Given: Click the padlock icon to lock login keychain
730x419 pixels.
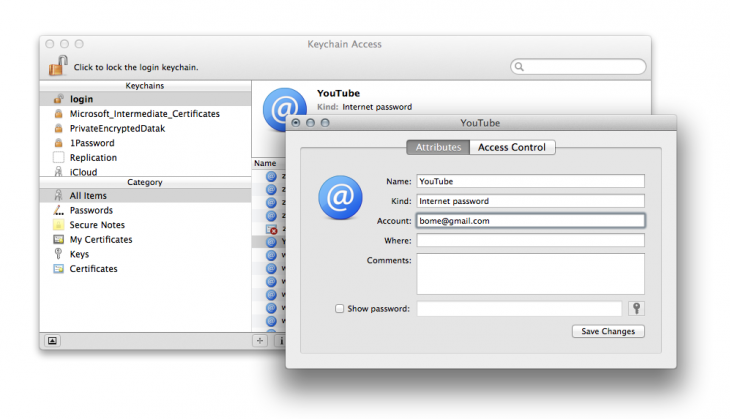Looking at the screenshot, I should (x=58, y=66).
